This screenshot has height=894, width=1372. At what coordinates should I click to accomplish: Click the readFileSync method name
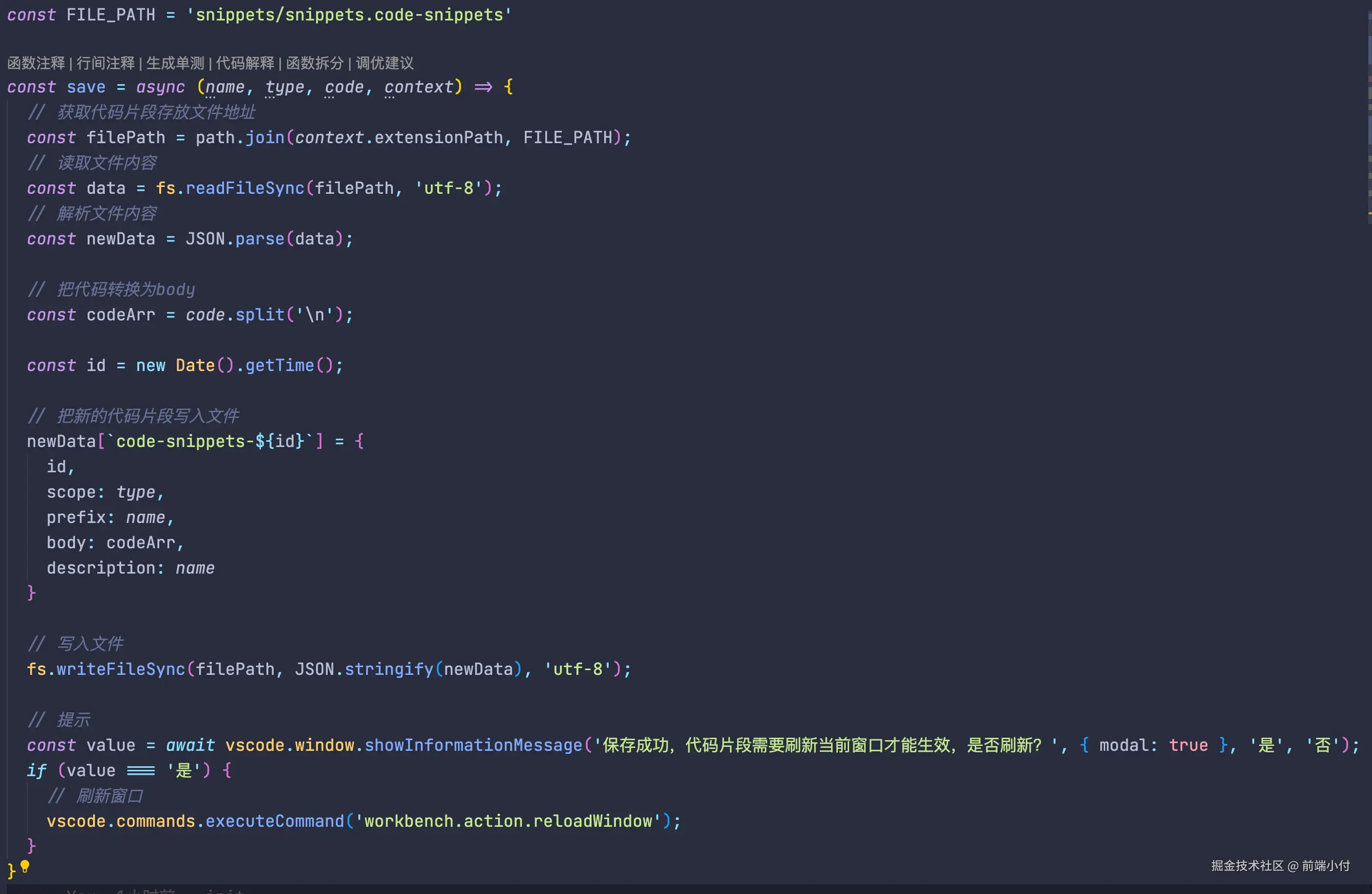tap(244, 188)
